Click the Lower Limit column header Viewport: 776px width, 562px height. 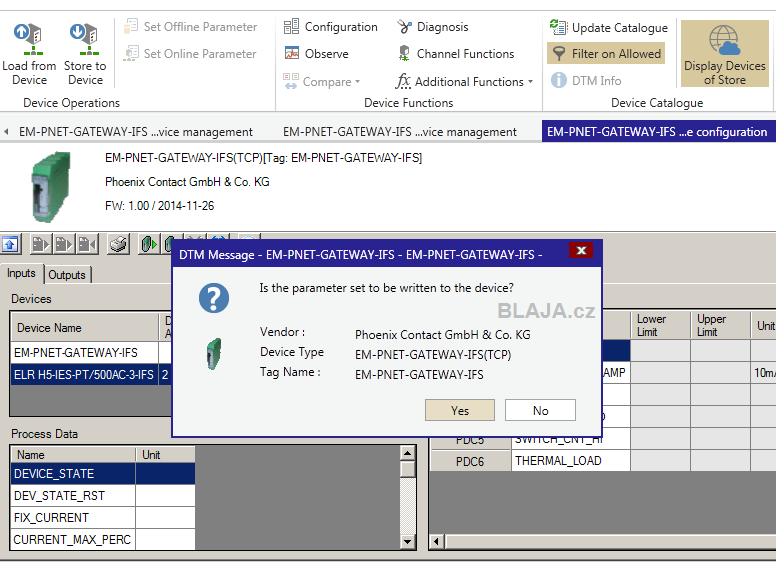pyautogui.click(x=660, y=325)
